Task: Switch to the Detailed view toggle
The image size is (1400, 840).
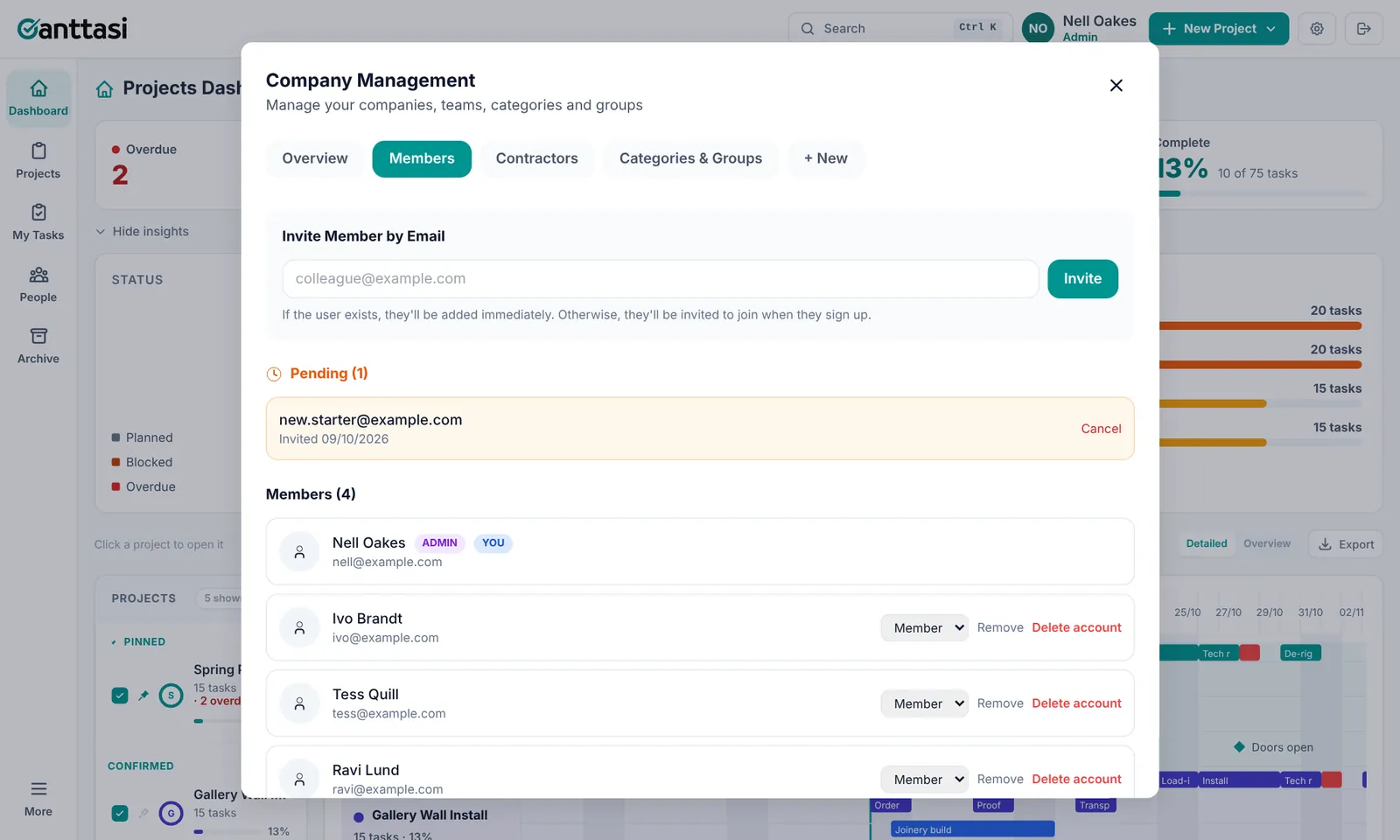Action: tap(1207, 543)
